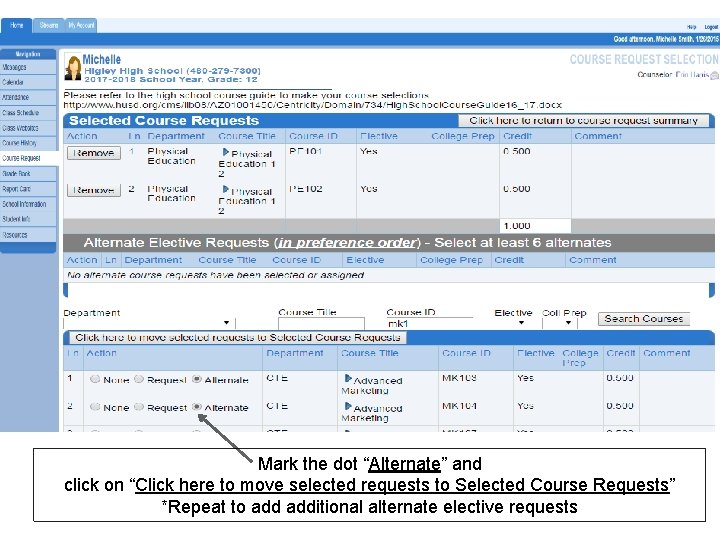
Task: Expand PE102 Physical Education course details arrow
Action: click(x=225, y=189)
